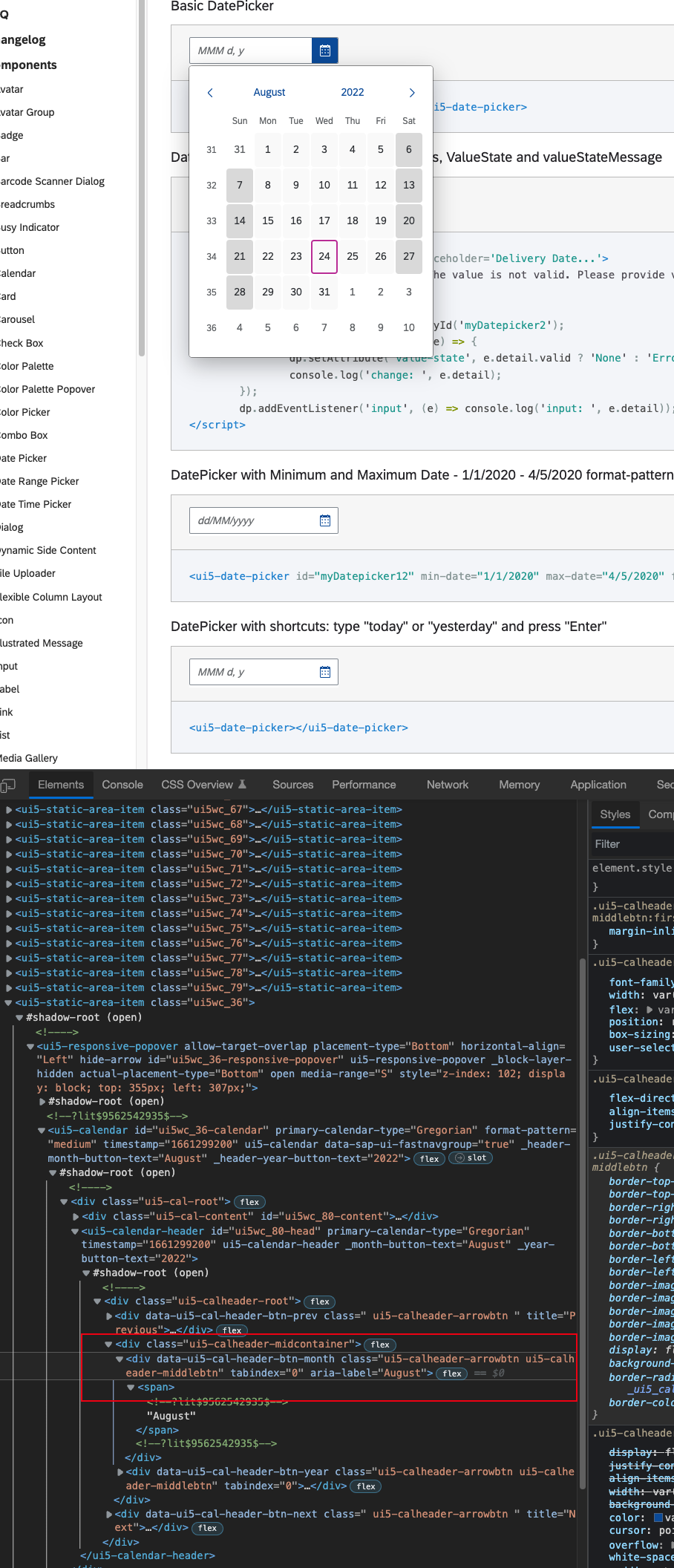
Task: Select ui5-static-area-item ui5wc_72 row
Action: point(208,884)
